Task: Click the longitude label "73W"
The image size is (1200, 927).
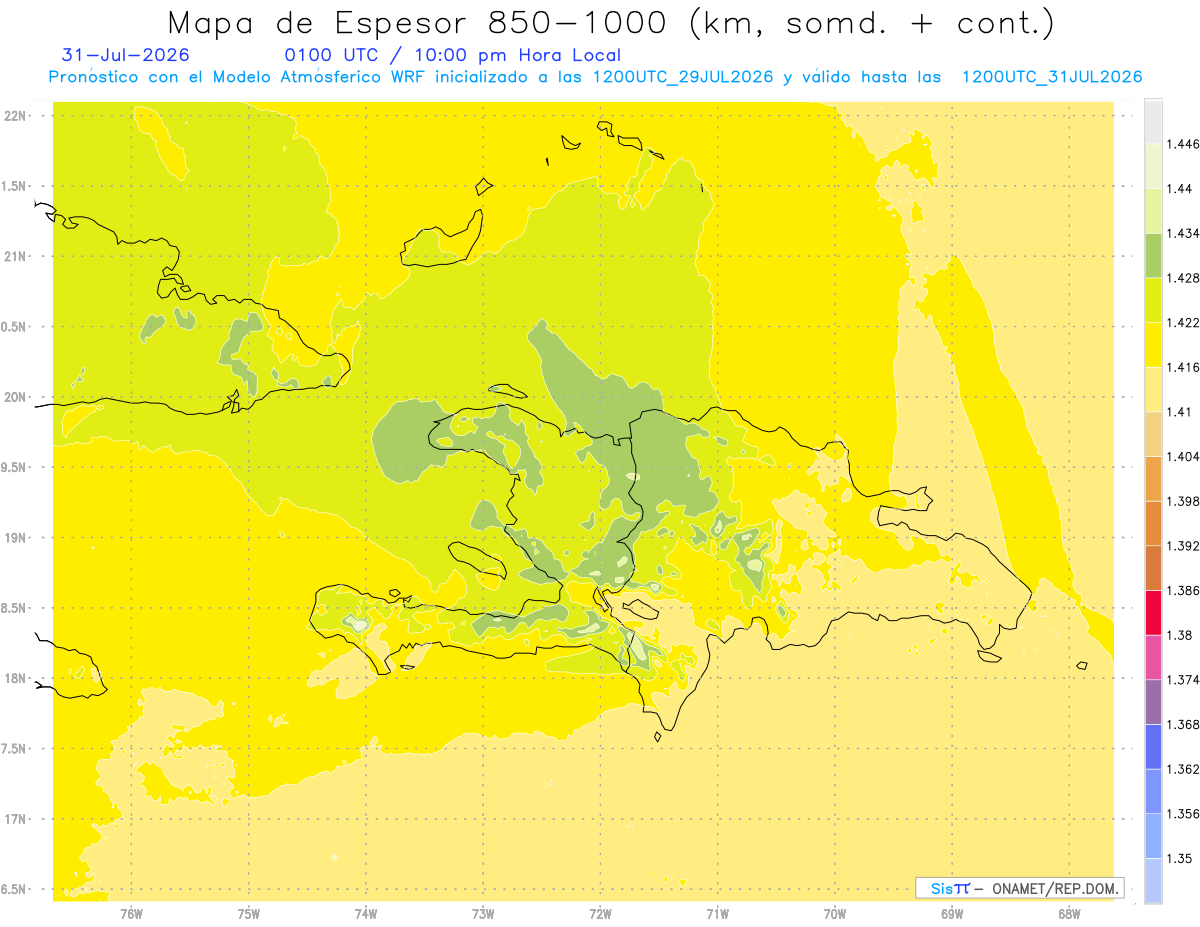Action: 483,913
